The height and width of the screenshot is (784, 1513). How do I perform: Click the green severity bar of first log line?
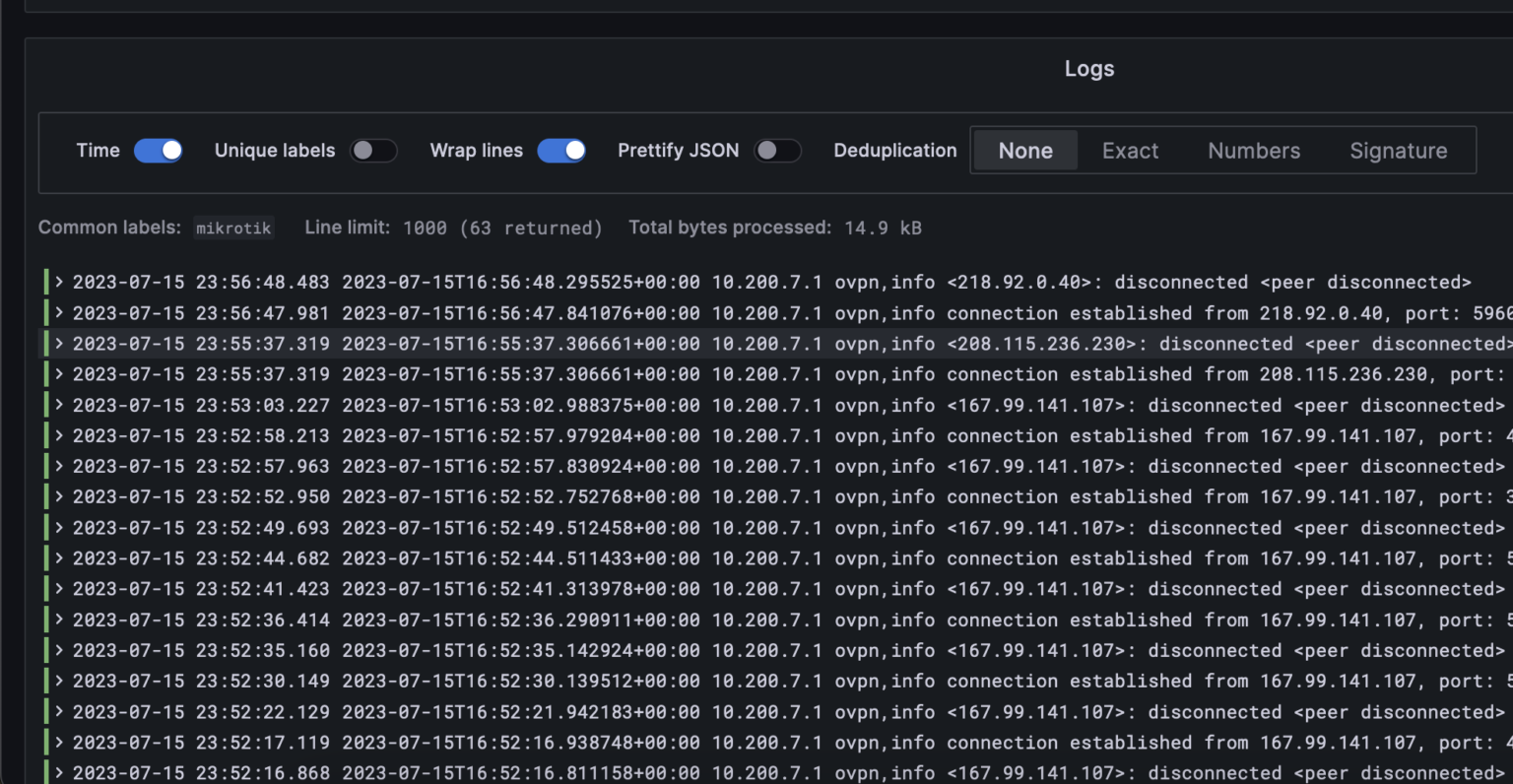[45, 282]
